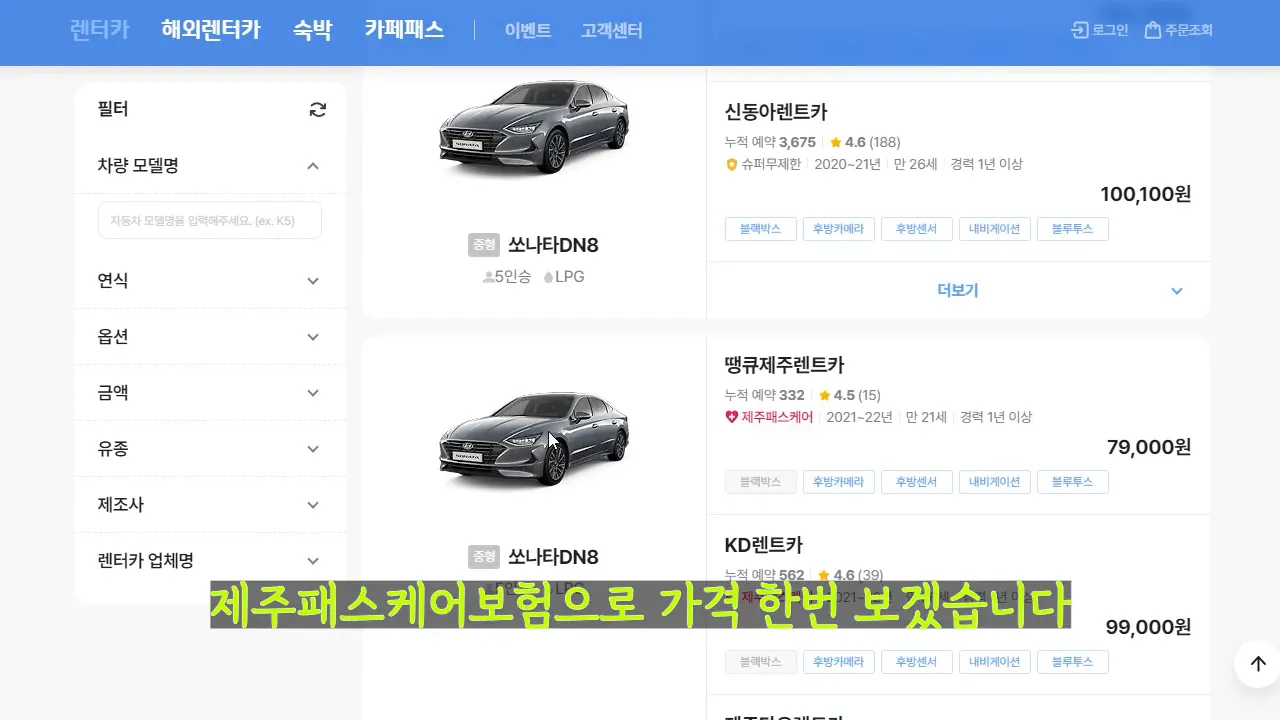Click the 2020~21년 model year text
The height and width of the screenshot is (720, 1280).
847,164
